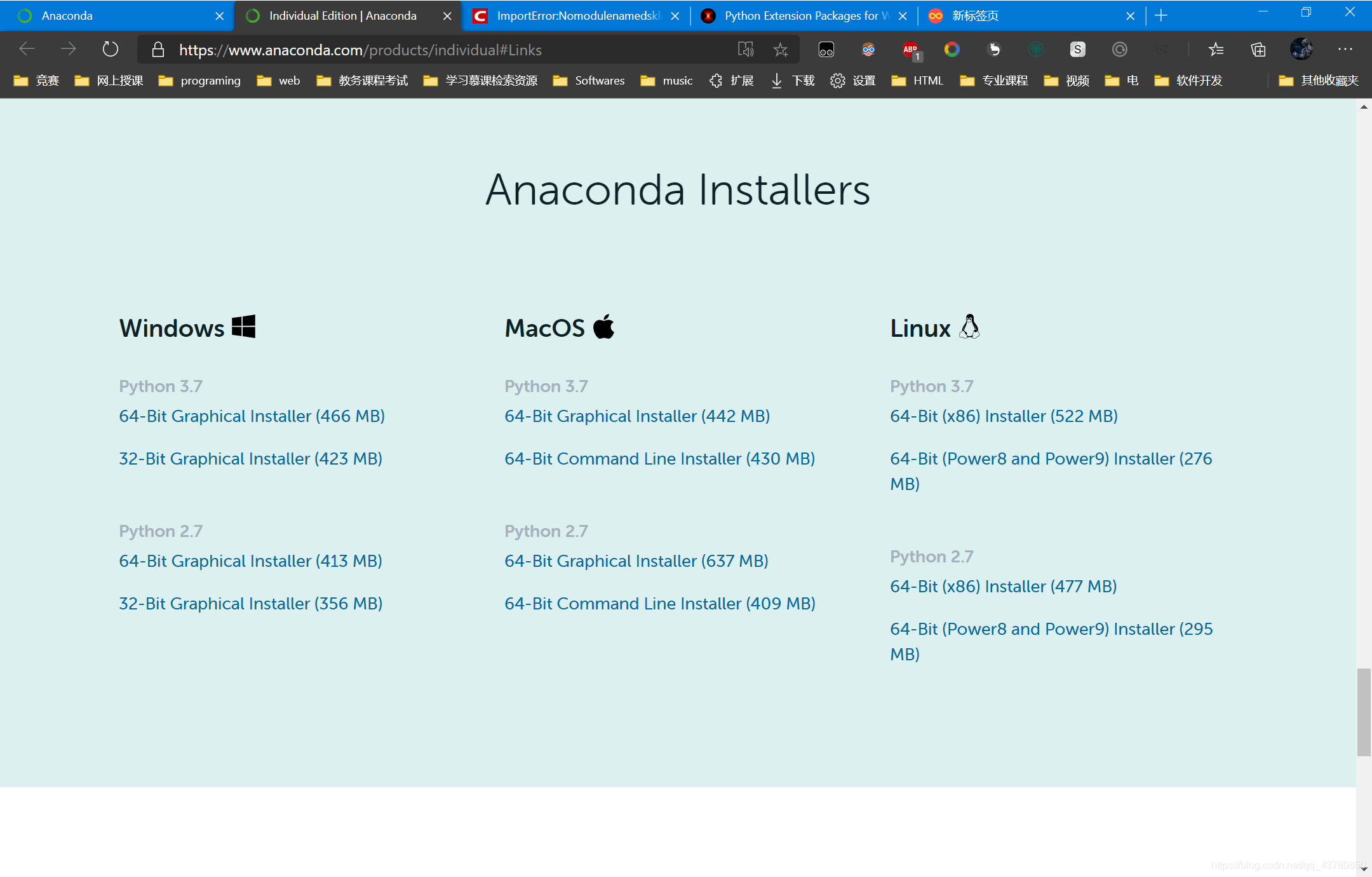Add page to favorites with star icon
The width and height of the screenshot is (1372, 877).
click(x=781, y=50)
